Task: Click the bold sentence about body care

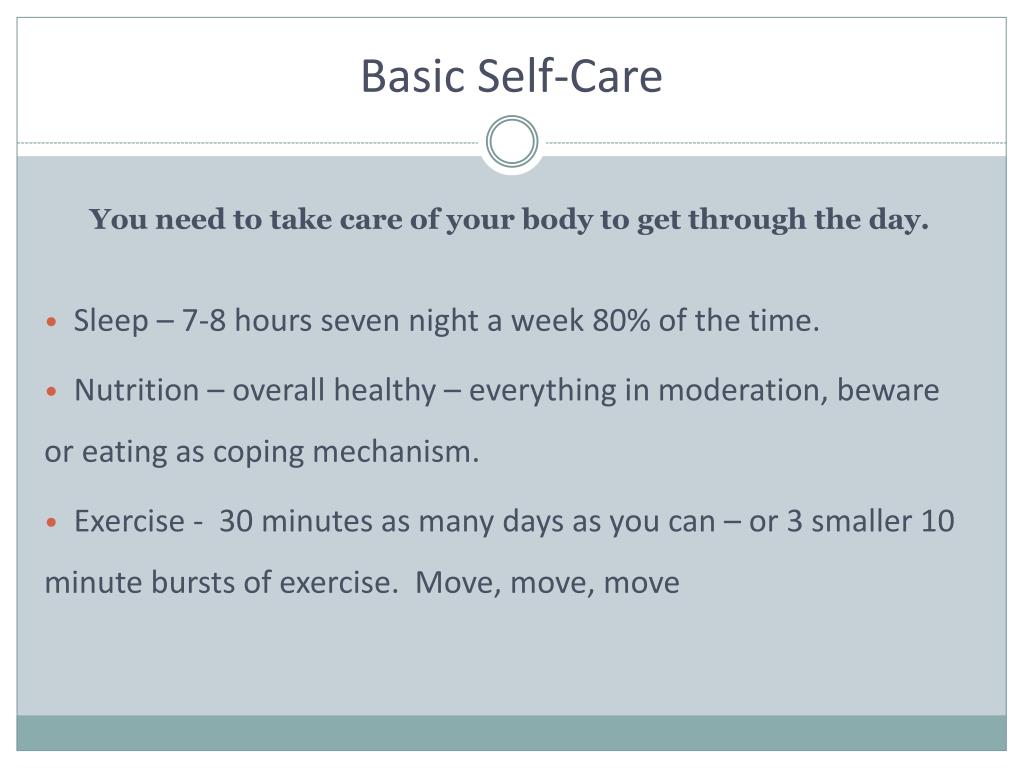Action: (x=509, y=219)
